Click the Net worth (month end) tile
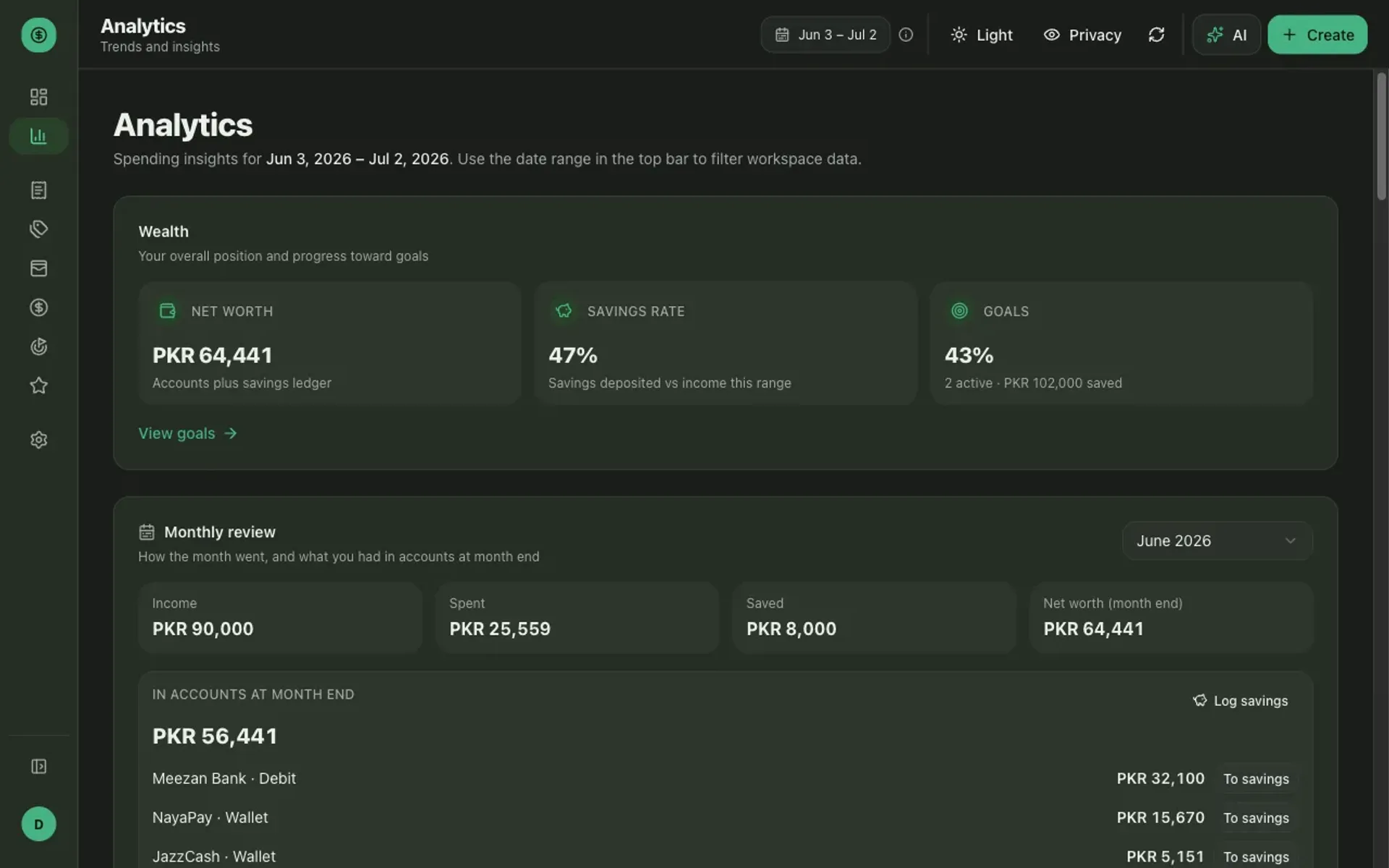The height and width of the screenshot is (868, 1389). point(1171,618)
